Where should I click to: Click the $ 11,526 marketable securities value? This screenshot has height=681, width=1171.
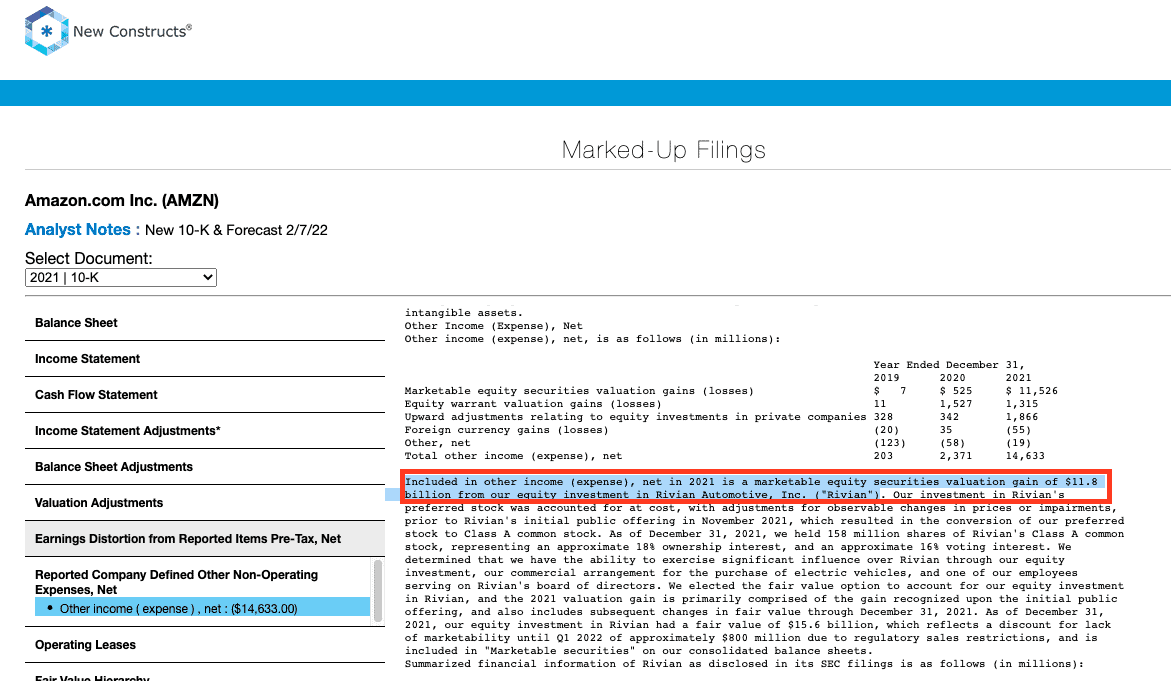coord(1031,391)
